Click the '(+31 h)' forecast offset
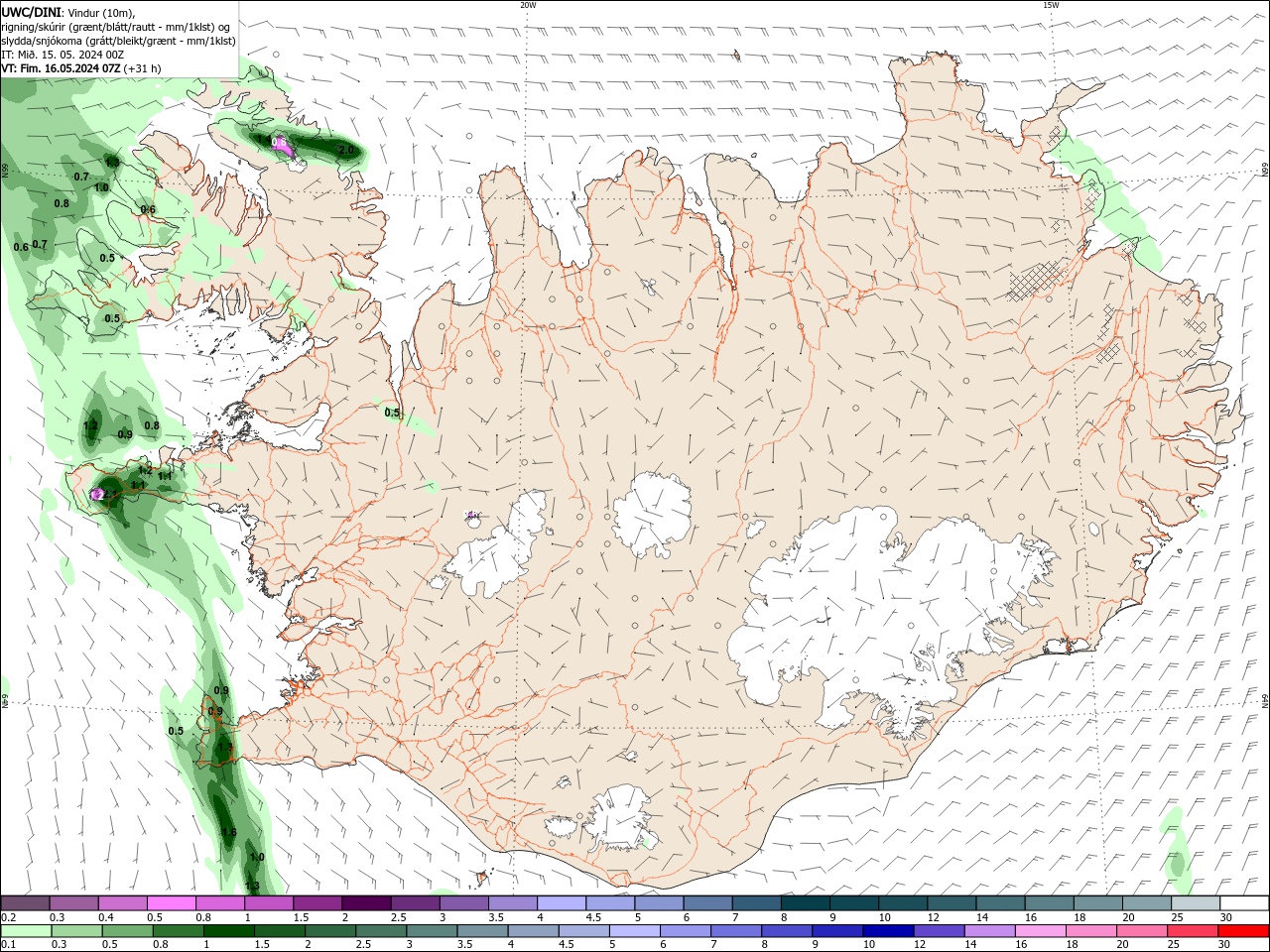 click(143, 68)
